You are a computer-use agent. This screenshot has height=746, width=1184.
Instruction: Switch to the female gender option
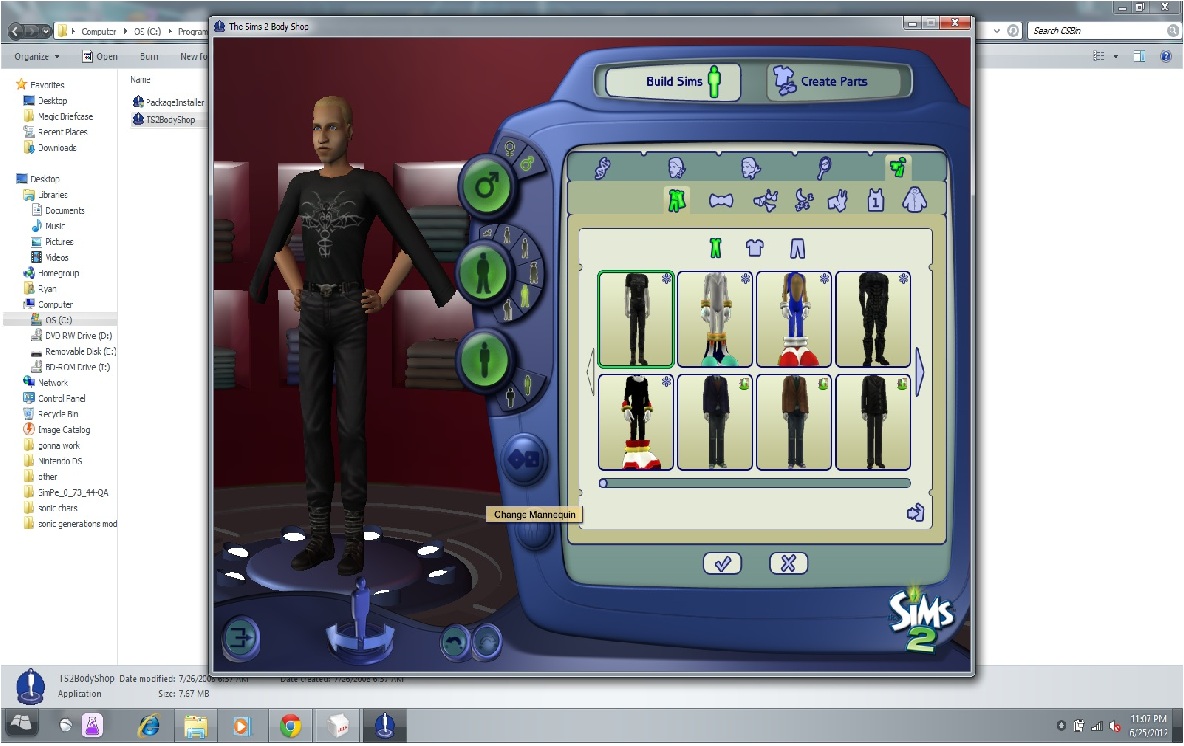coord(510,148)
